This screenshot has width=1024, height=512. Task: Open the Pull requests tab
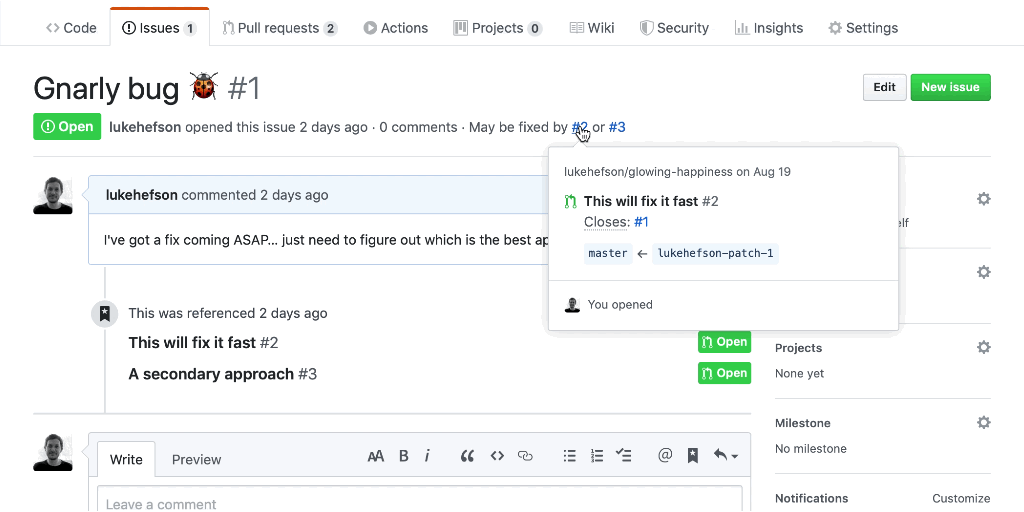(280, 28)
